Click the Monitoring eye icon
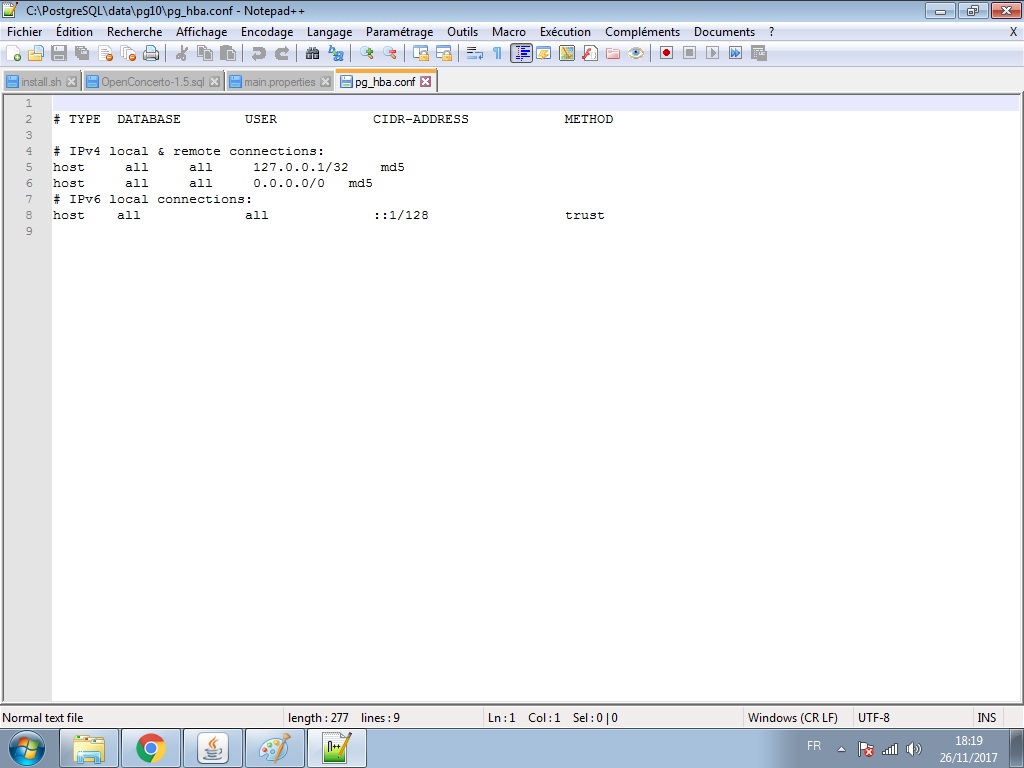This screenshot has width=1024, height=768. (636, 53)
